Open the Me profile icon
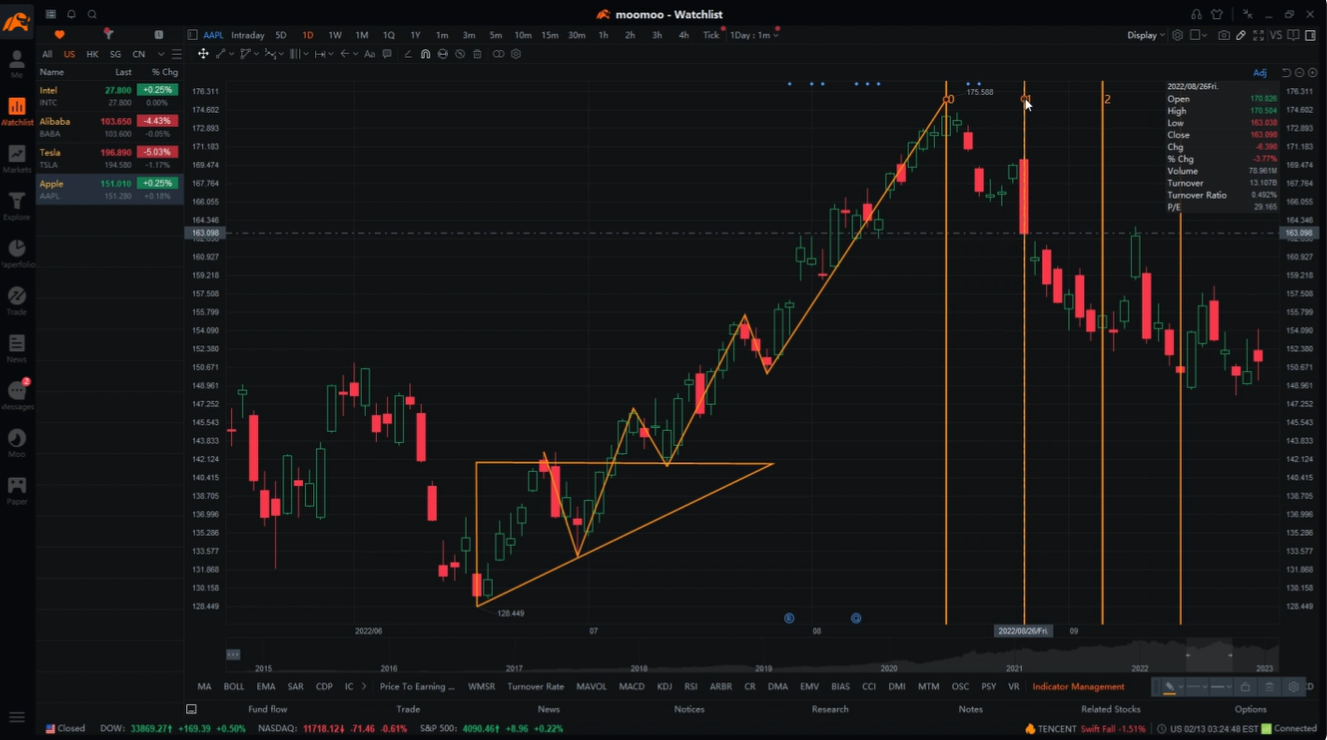Screen dimensions: 1327x740 pyautogui.click(x=17, y=63)
